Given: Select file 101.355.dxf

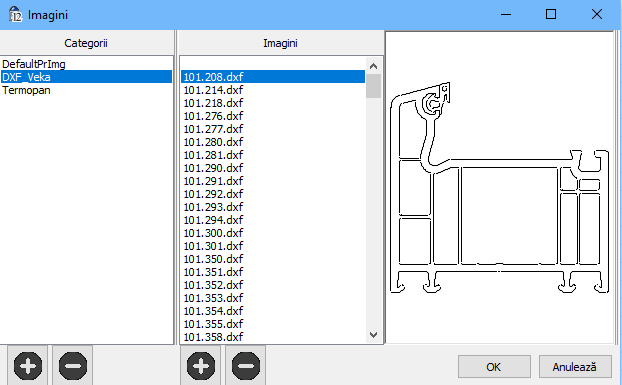Looking at the screenshot, I should point(273,324).
